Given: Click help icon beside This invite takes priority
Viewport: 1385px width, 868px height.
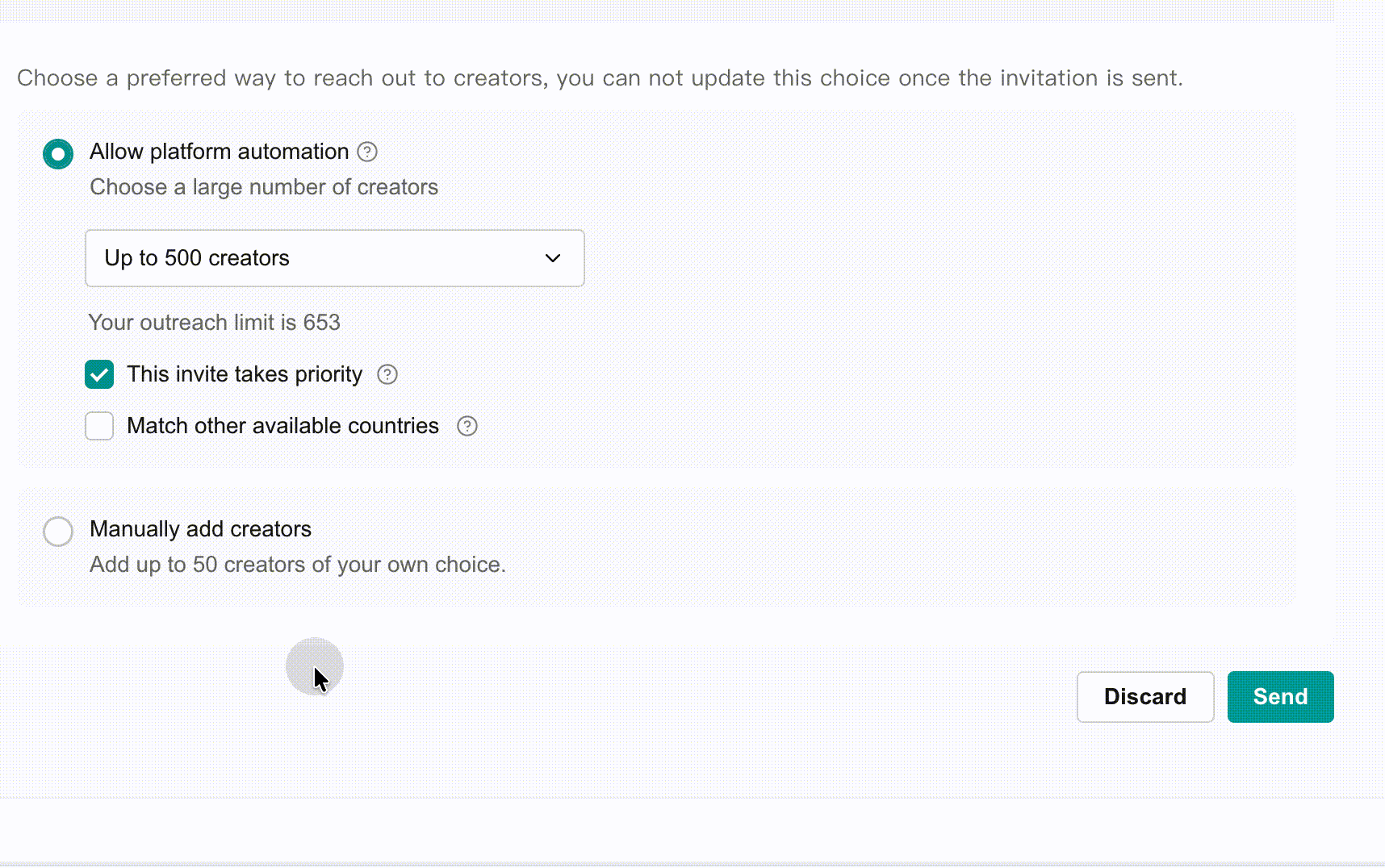Looking at the screenshot, I should [x=387, y=374].
